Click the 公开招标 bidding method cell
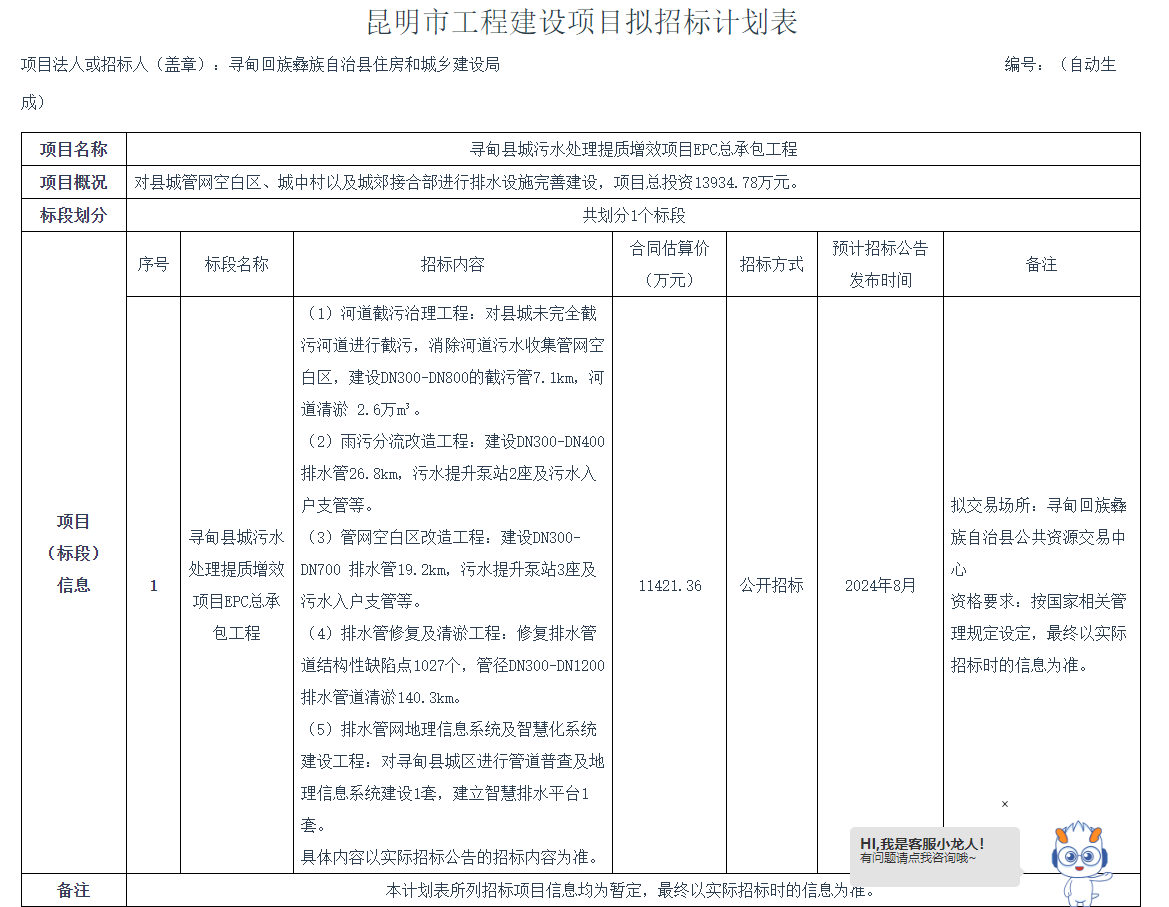The height and width of the screenshot is (907, 1169). [x=772, y=586]
